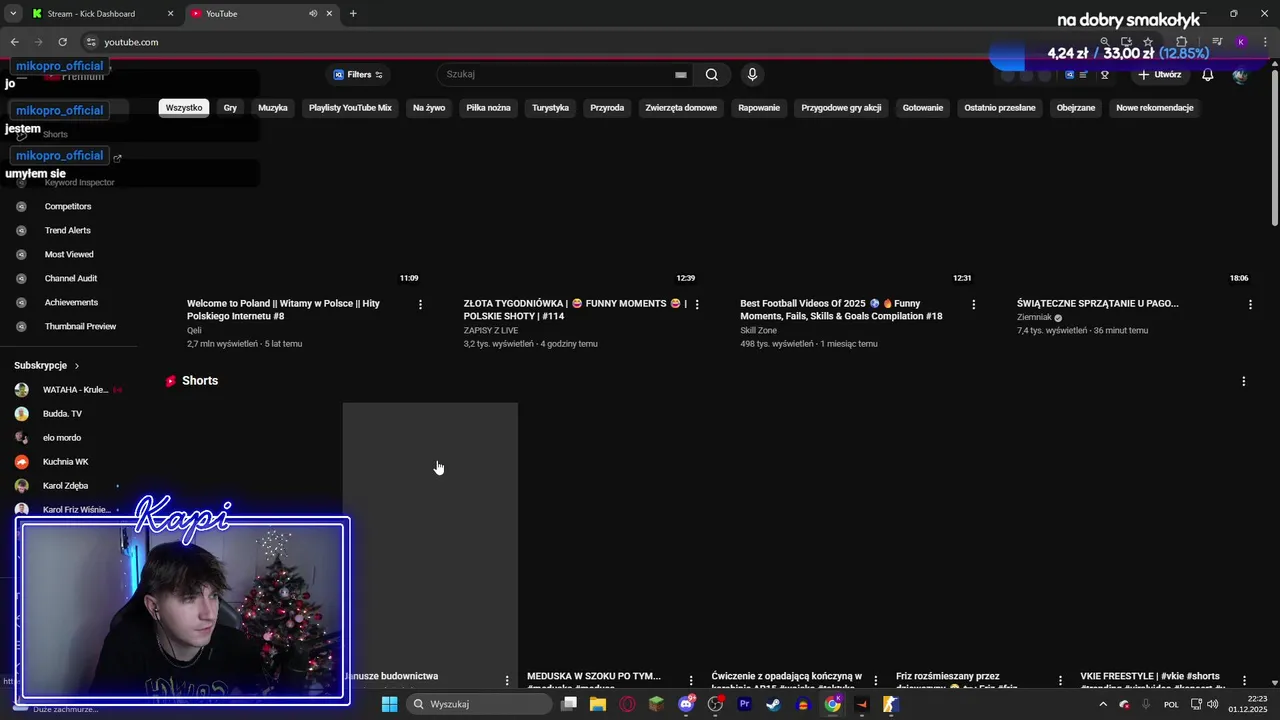This screenshot has height=720, width=1280.
Task: Open Welcome to Poland video title
Action: click(x=283, y=310)
